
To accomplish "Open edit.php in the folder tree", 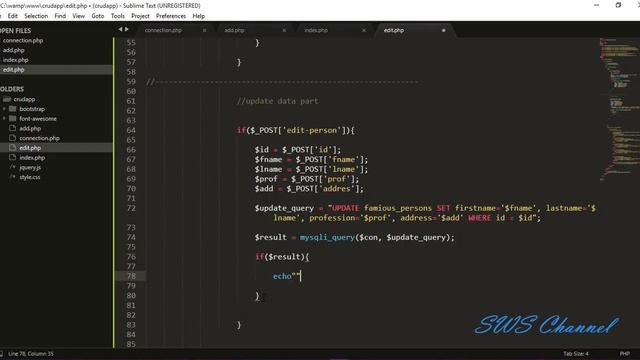I will (30, 148).
